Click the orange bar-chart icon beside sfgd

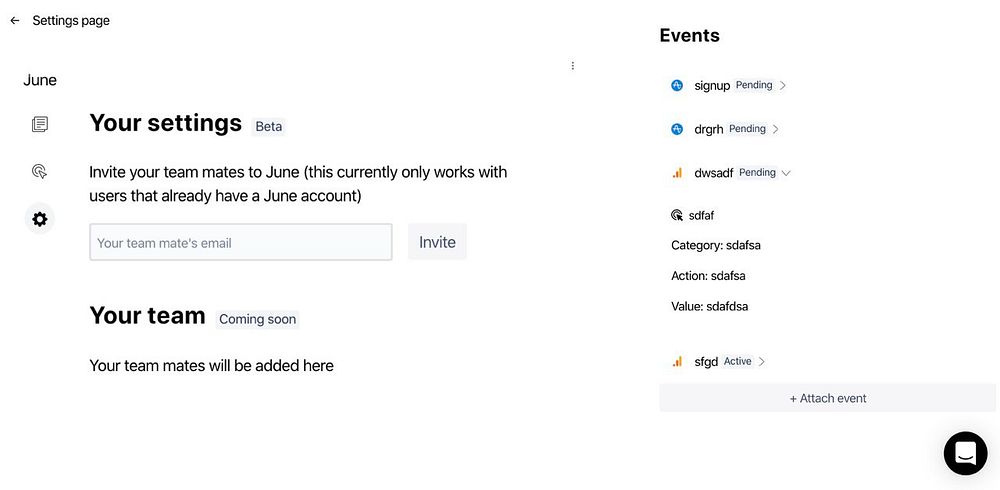[x=677, y=362]
